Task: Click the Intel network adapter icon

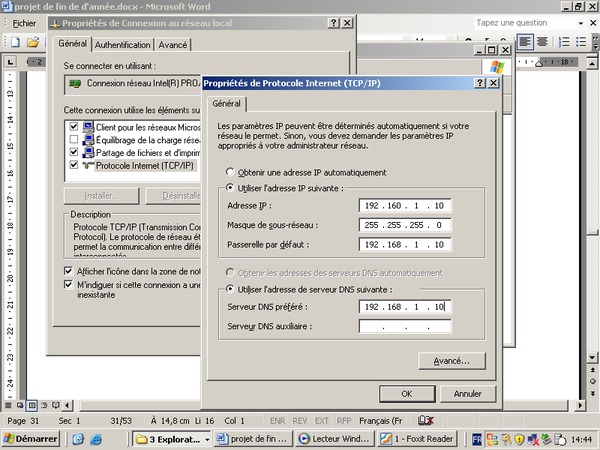Action: (75, 83)
